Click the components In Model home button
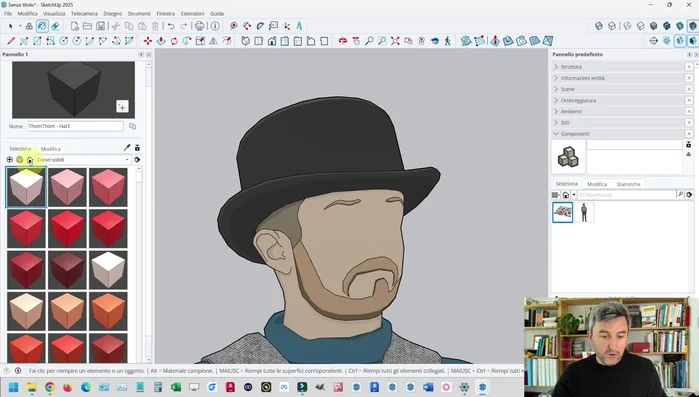 point(566,195)
